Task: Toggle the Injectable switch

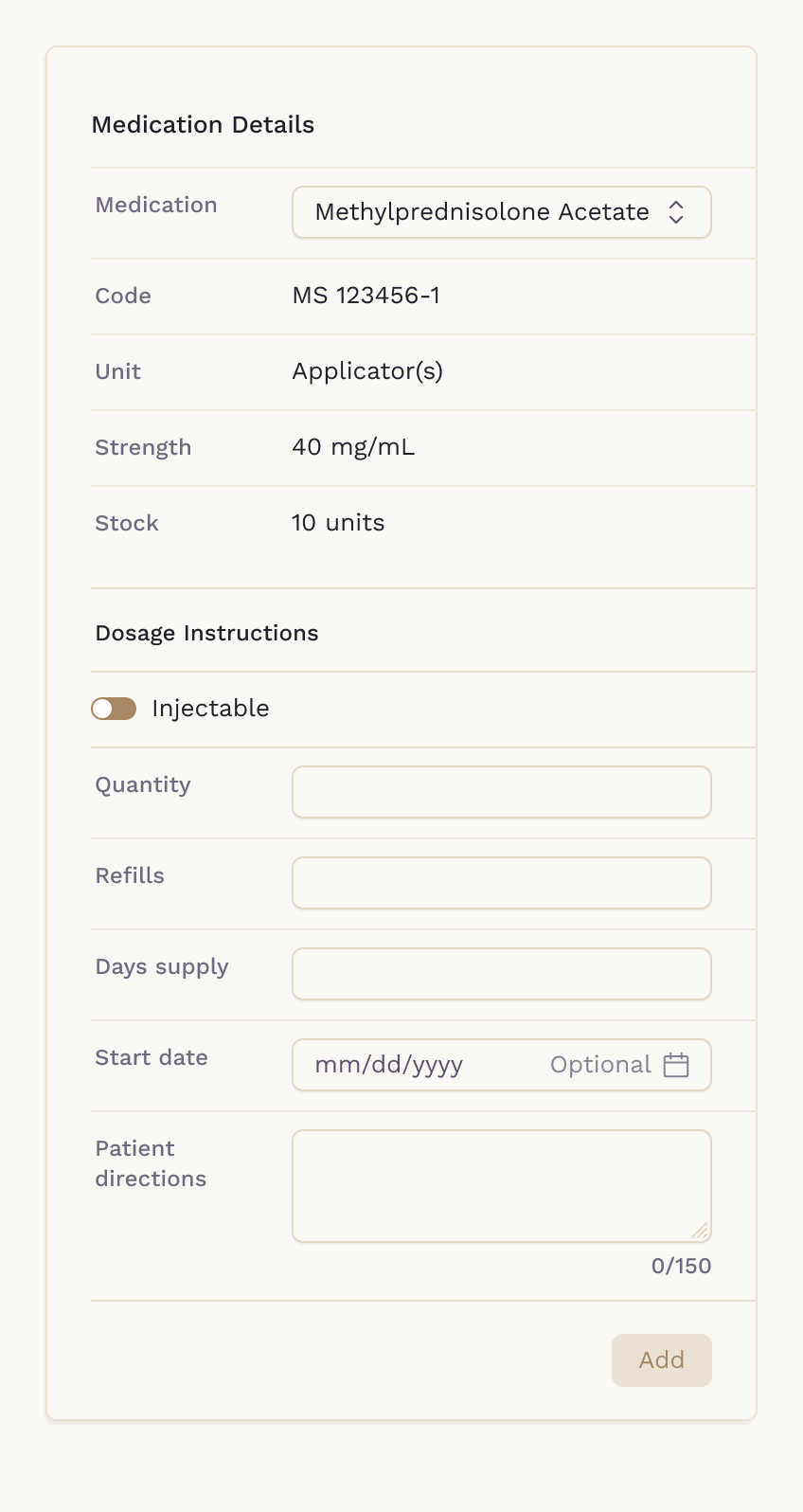Action: point(114,709)
